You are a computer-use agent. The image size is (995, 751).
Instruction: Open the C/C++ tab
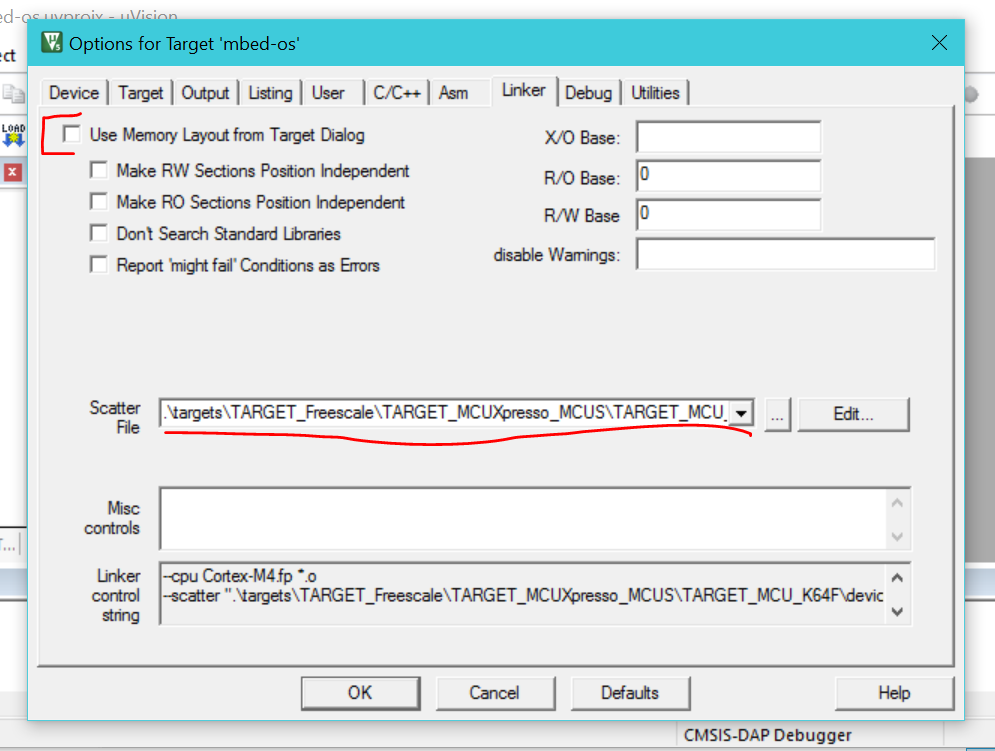tap(397, 93)
